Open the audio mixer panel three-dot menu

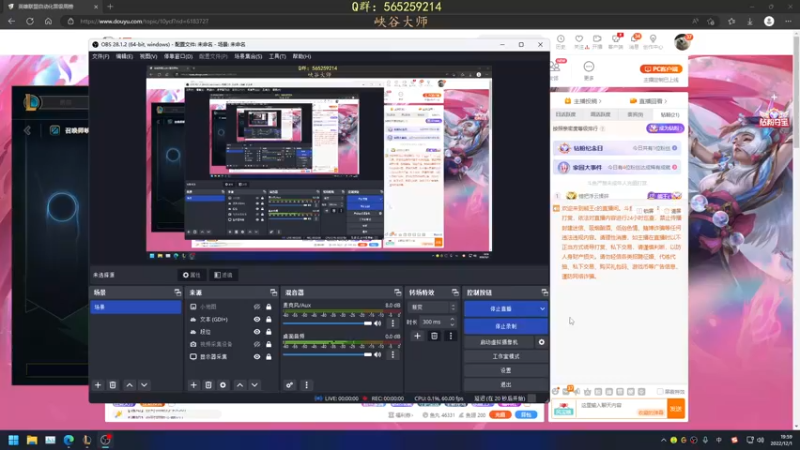click(x=306, y=385)
